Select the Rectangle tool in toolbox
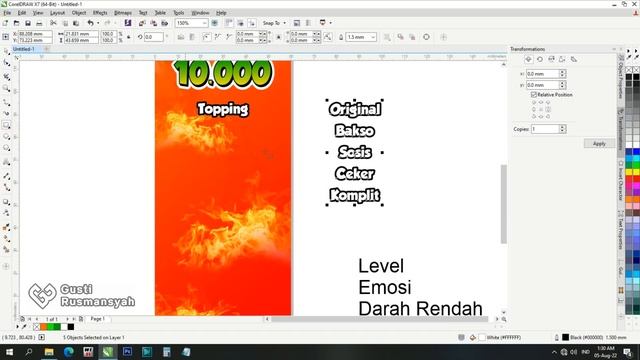The width and height of the screenshot is (640, 360). point(6,125)
